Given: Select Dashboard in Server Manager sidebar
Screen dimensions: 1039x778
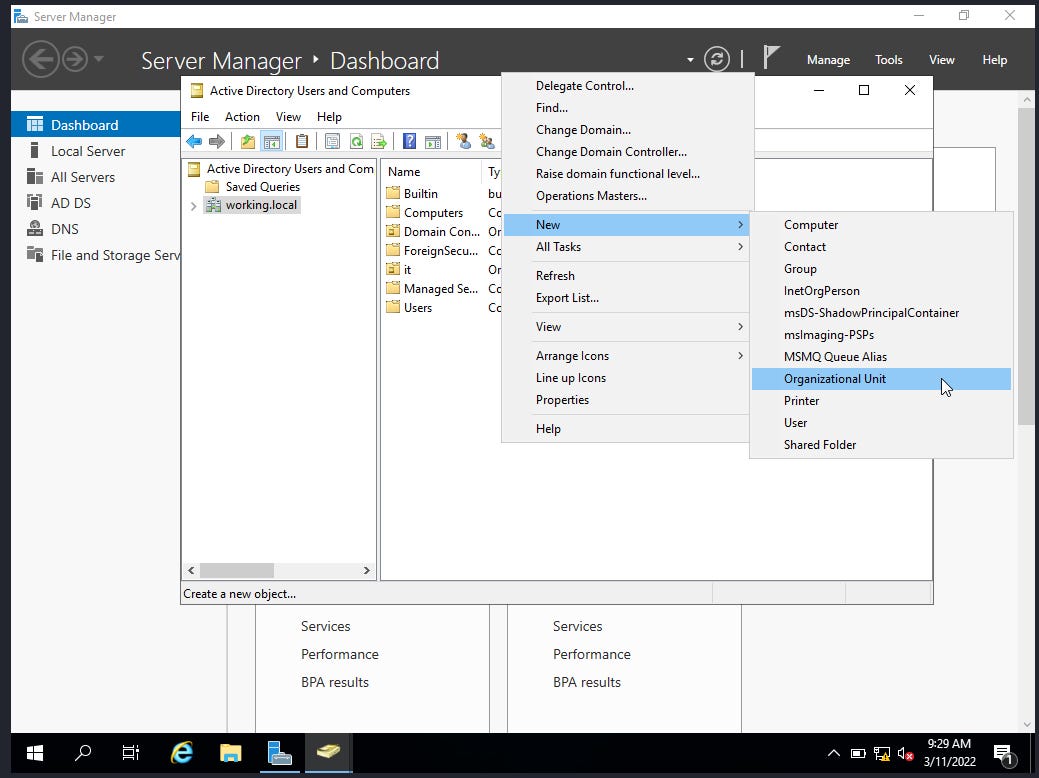Looking at the screenshot, I should pyautogui.click(x=96, y=125).
